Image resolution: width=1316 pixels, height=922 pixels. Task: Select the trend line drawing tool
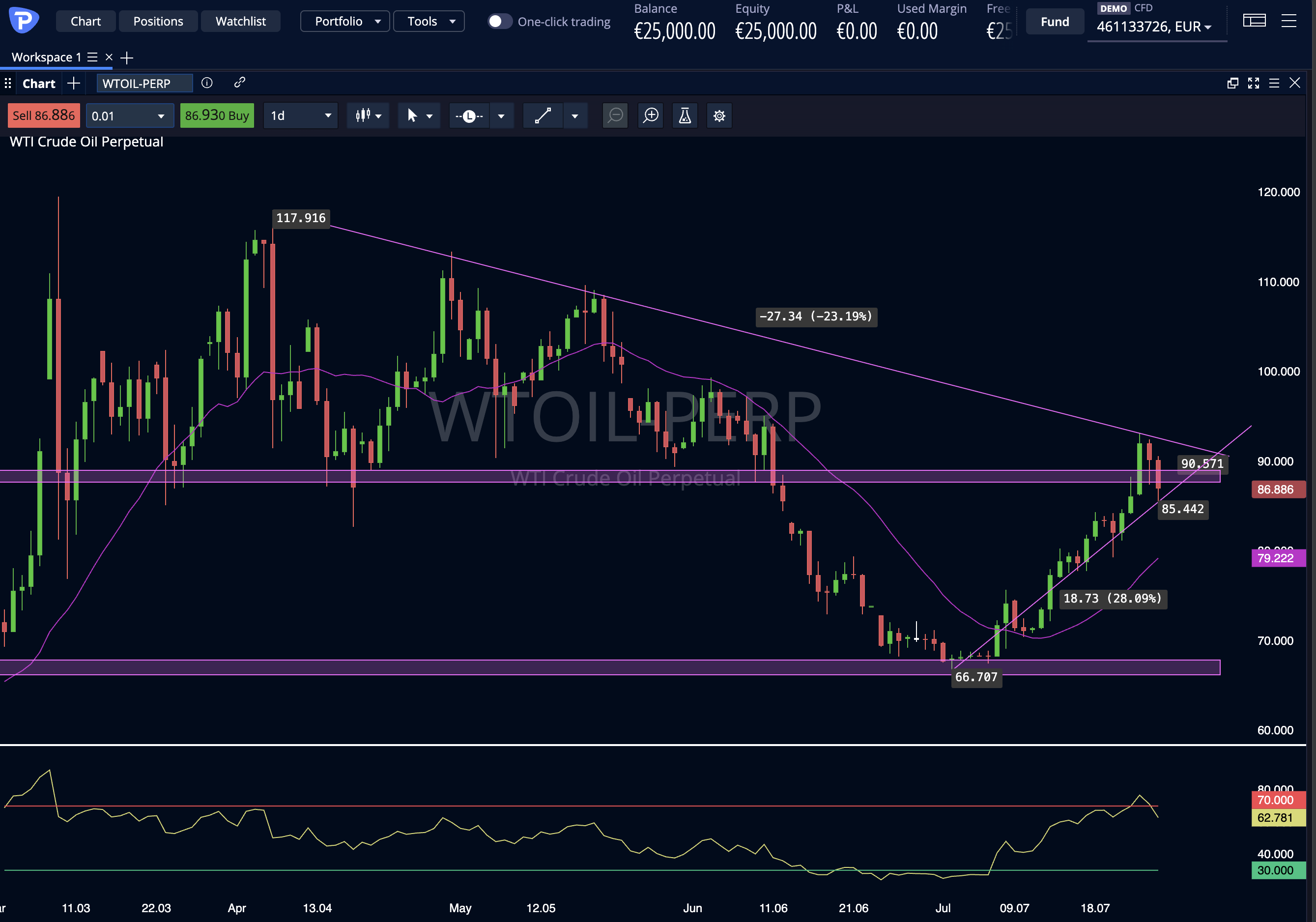point(543,116)
